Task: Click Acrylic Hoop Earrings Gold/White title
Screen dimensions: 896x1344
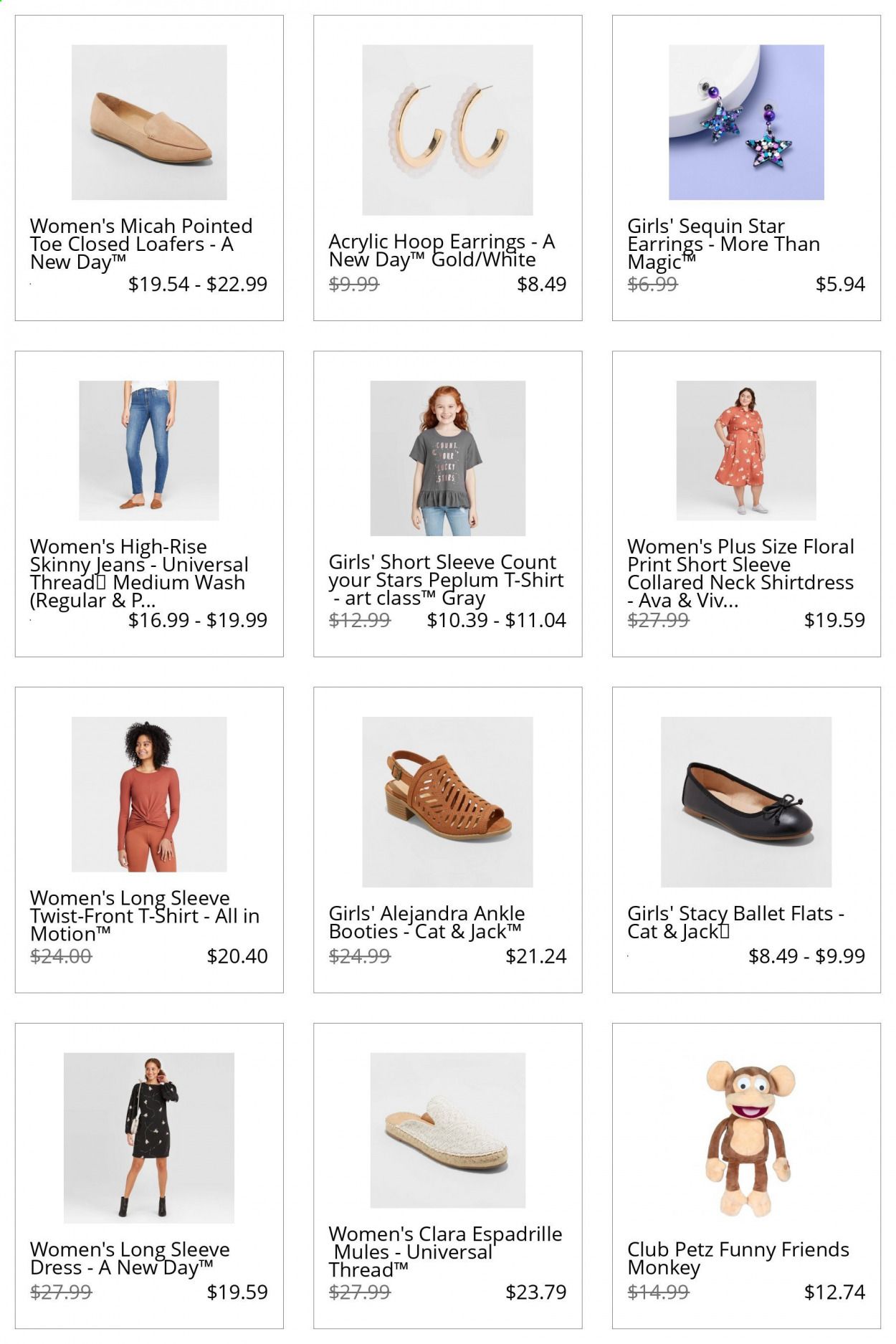Action: [x=442, y=251]
